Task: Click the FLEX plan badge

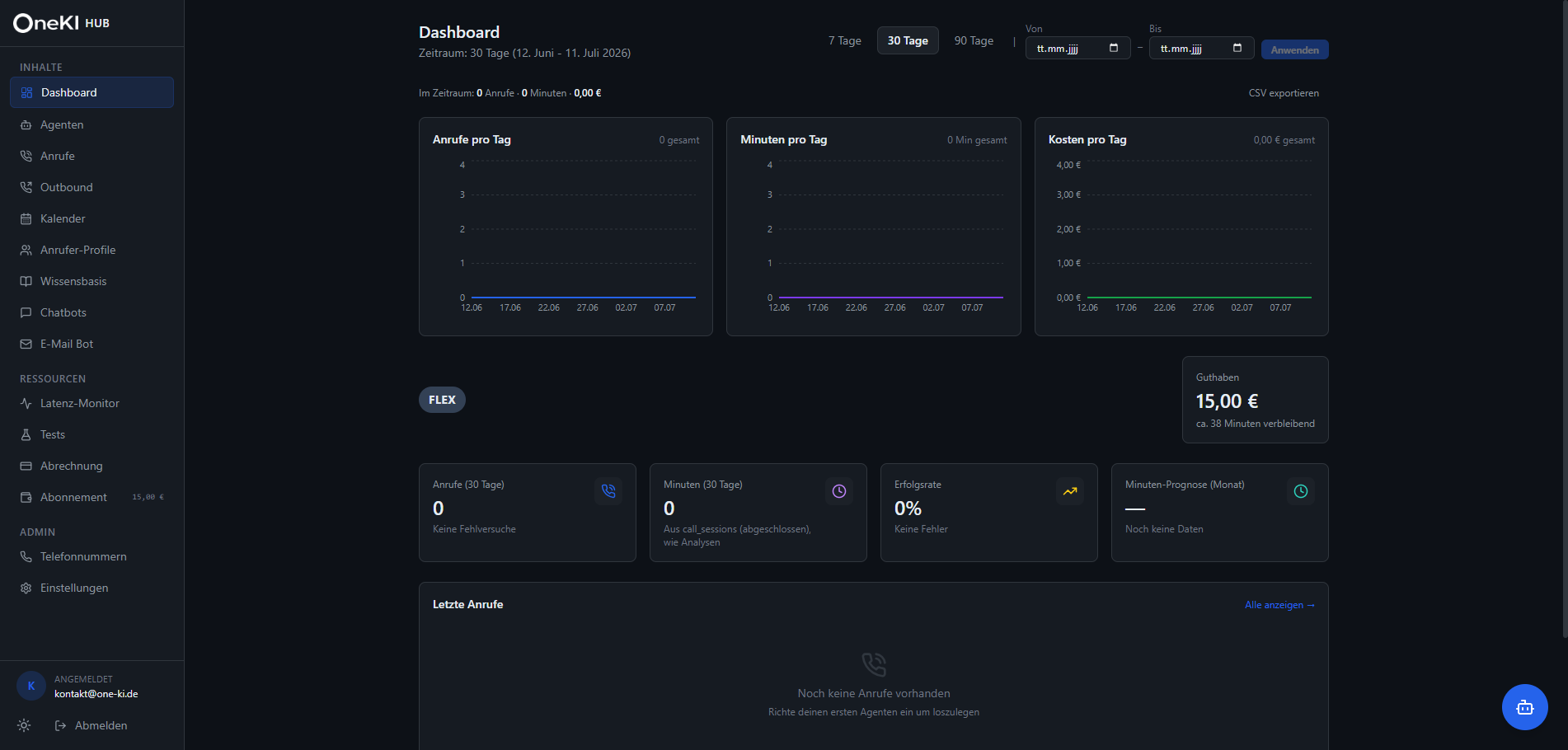Action: (x=442, y=400)
